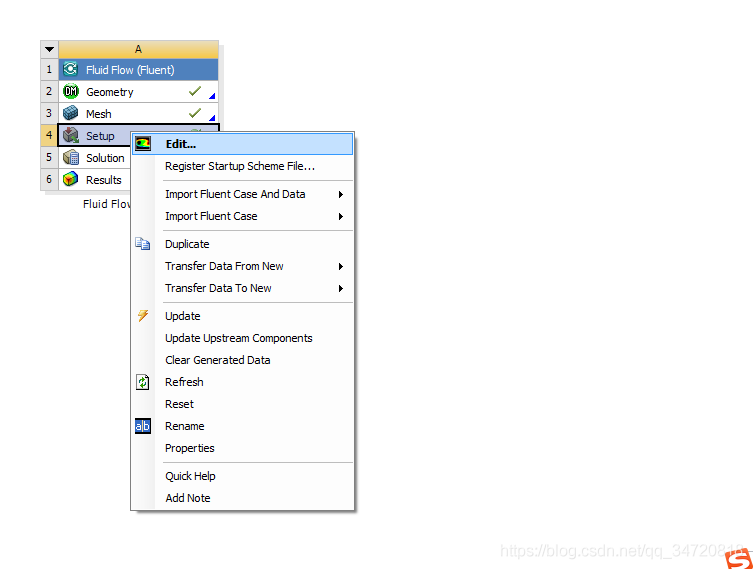Select the Solution cell label
This screenshot has width=753, height=569.
(x=105, y=158)
